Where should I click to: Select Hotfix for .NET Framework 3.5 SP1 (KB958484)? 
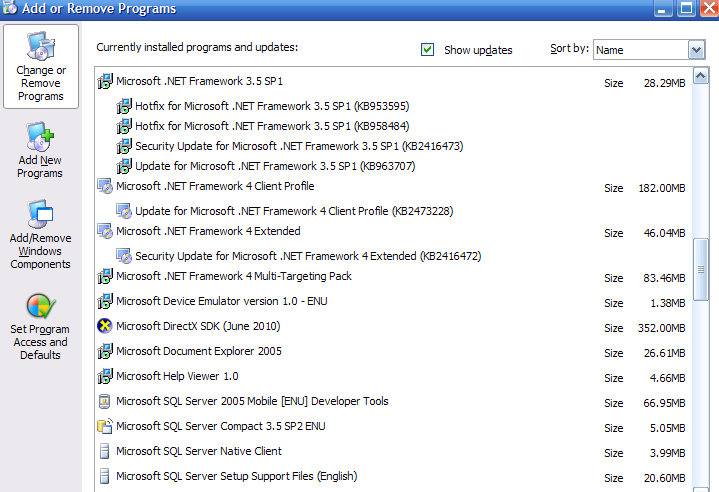click(x=272, y=126)
